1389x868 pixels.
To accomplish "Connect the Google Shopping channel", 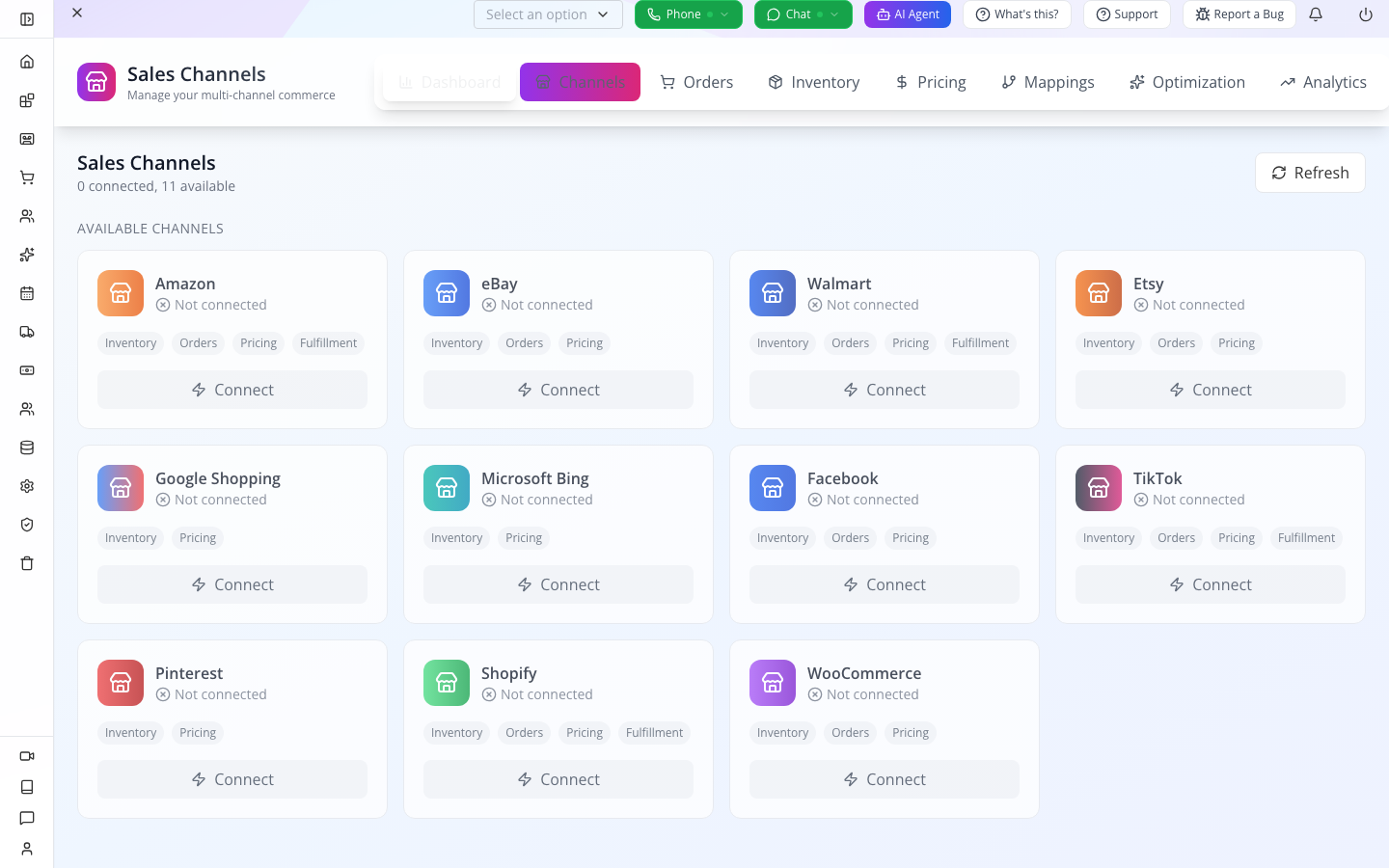I will (232, 584).
